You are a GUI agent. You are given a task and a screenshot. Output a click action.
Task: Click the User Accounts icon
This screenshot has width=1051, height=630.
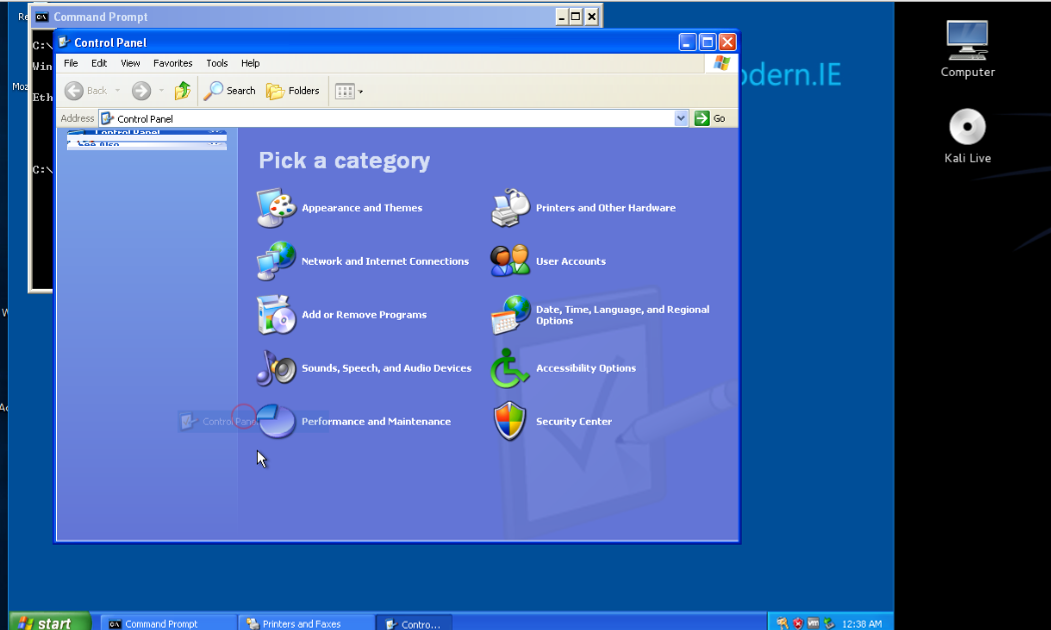pos(510,261)
